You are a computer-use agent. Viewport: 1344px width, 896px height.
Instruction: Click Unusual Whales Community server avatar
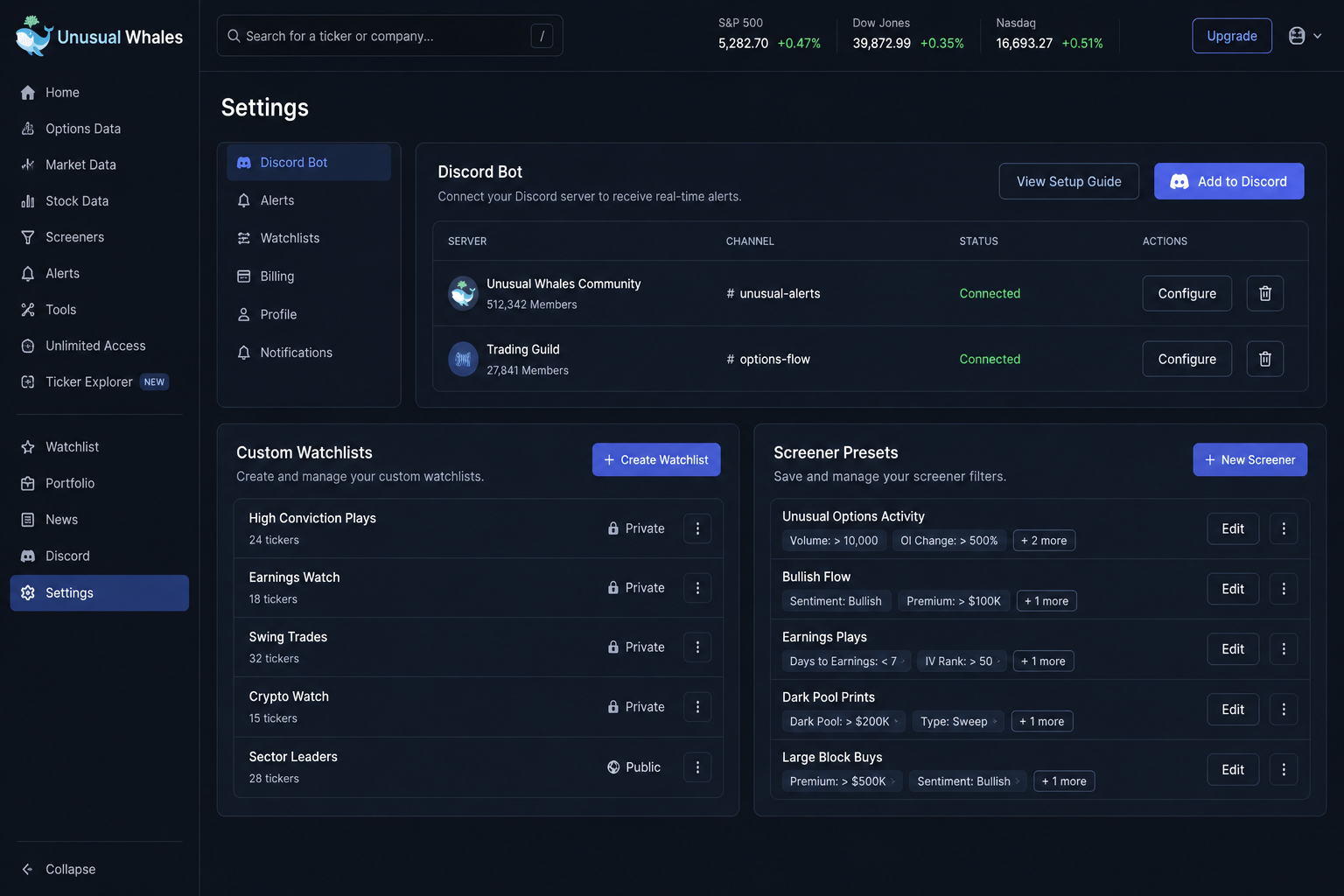463,293
